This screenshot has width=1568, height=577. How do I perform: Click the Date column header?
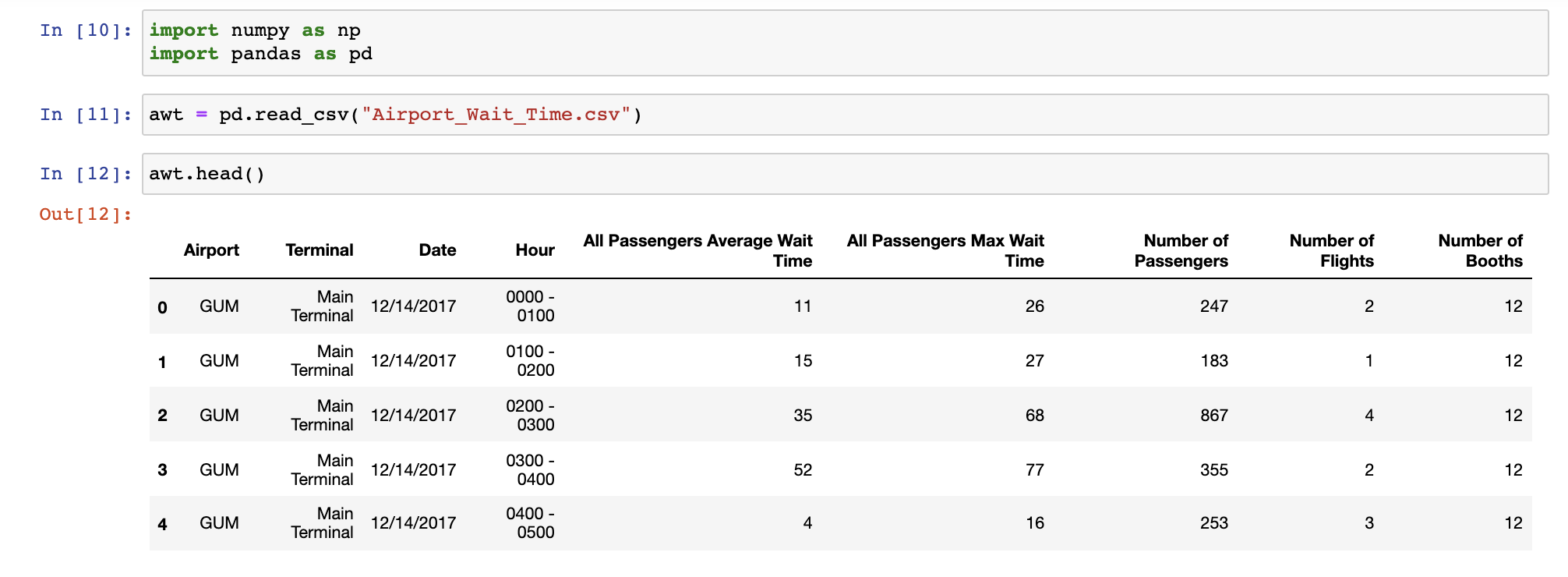pyautogui.click(x=437, y=250)
